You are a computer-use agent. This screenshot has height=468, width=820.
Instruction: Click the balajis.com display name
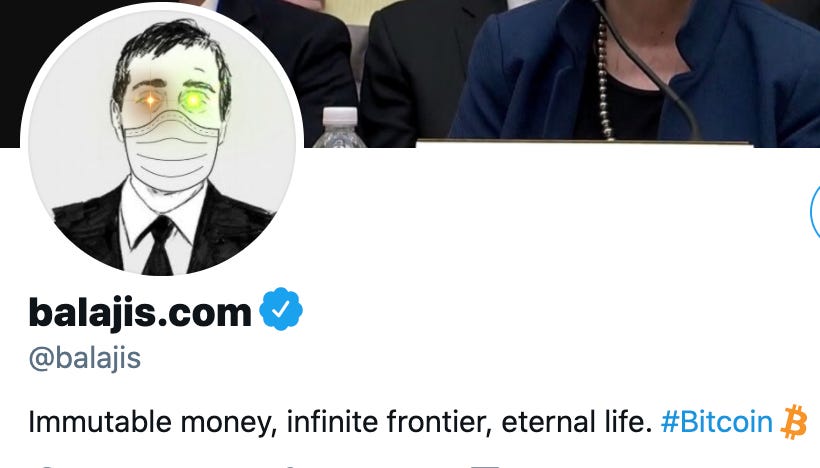click(140, 312)
